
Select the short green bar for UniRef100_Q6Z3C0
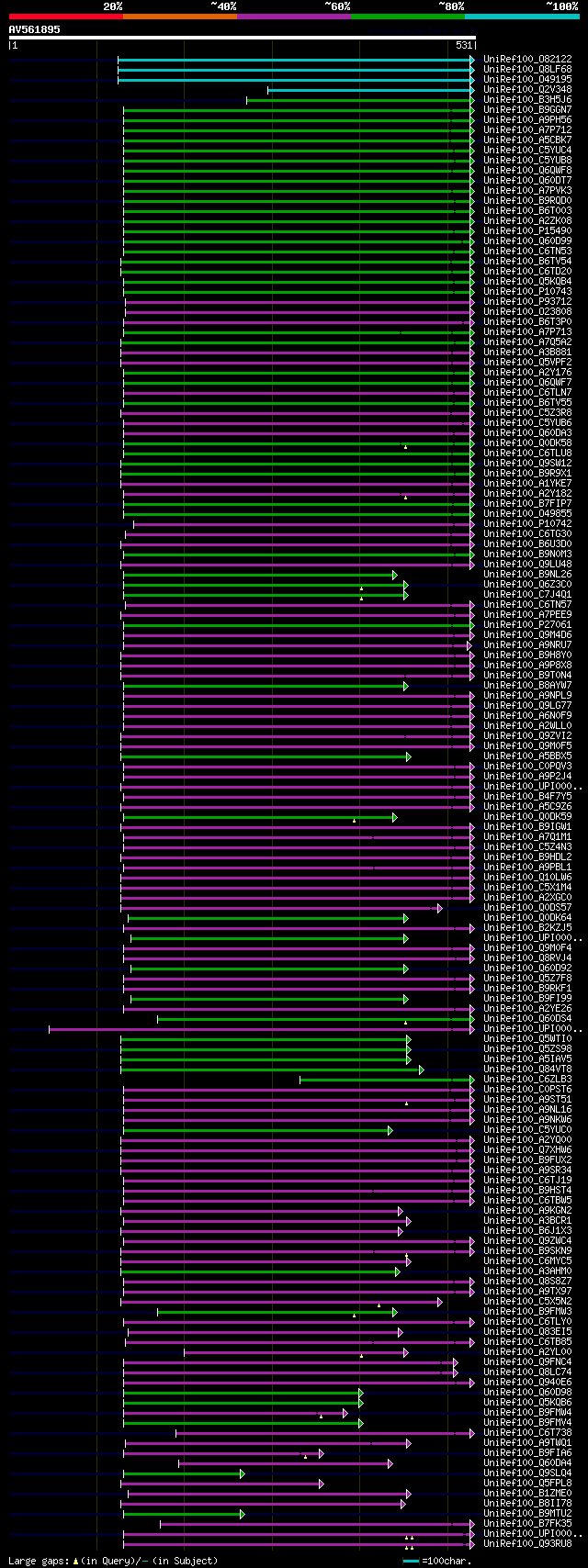tap(266, 585)
